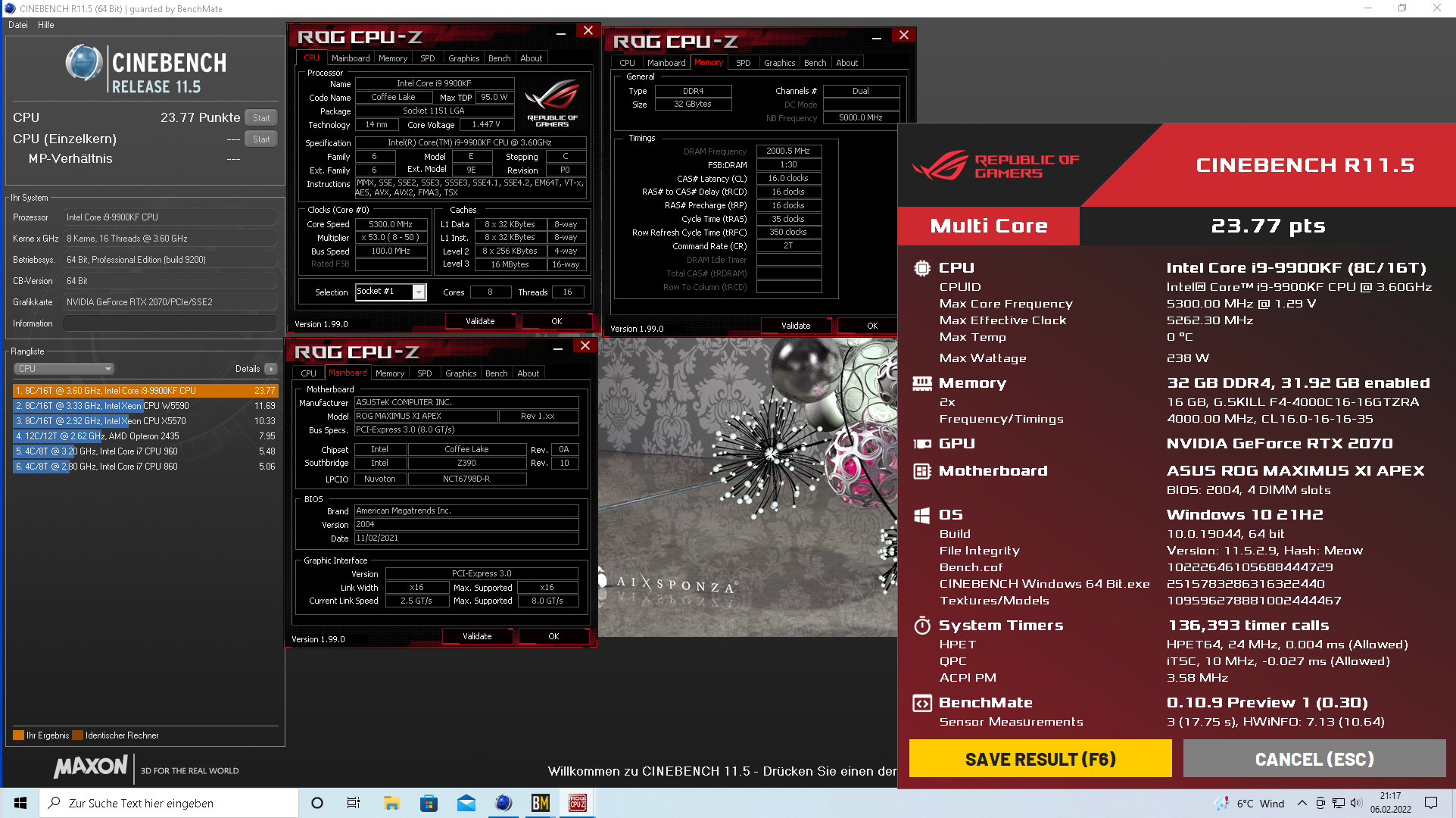Open Graphics tab in the Memory CPU-Z window
The image size is (1456, 818).
coord(779,63)
